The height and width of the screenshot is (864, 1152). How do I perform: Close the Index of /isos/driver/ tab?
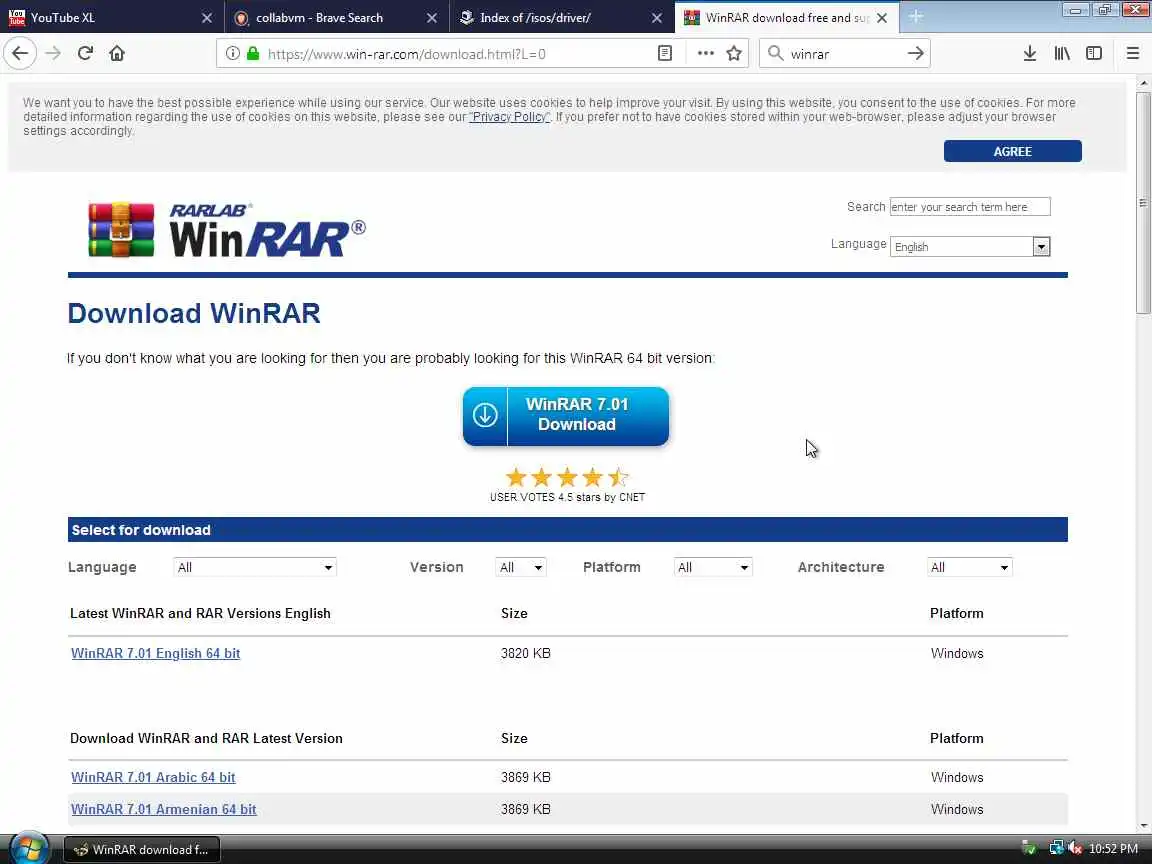click(657, 18)
